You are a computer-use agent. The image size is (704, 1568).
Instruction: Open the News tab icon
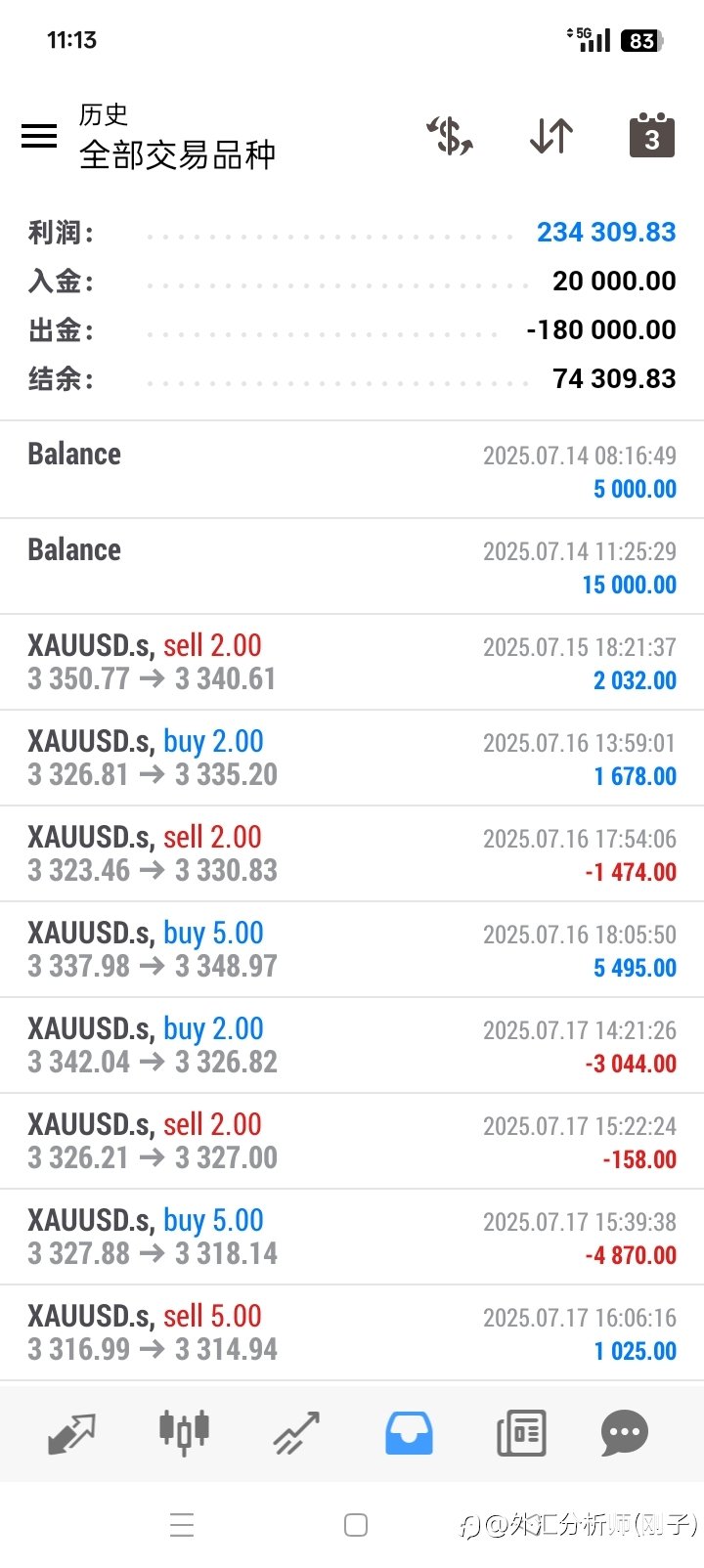[x=521, y=1433]
